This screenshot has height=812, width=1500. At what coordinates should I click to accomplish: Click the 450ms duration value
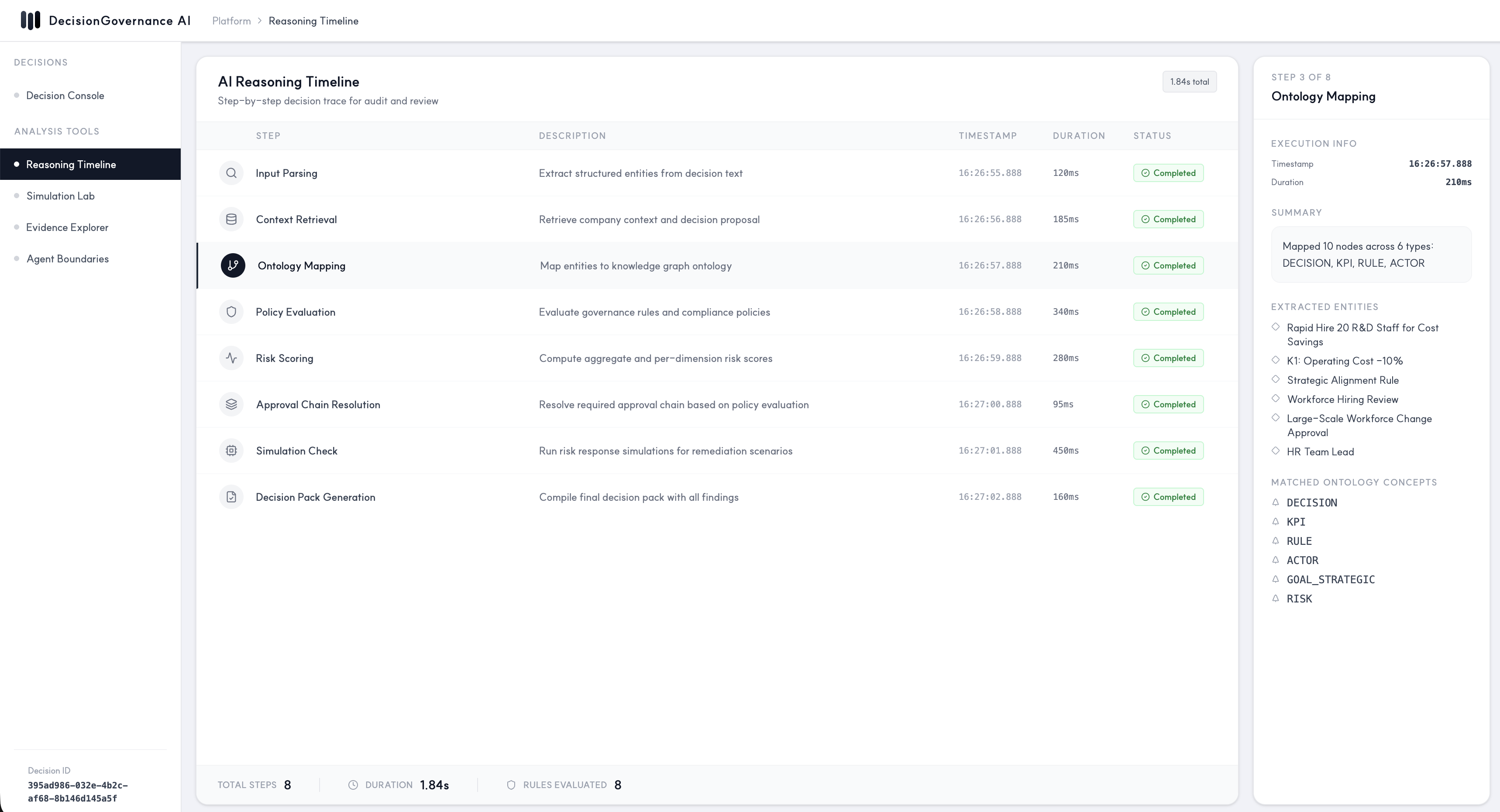point(1066,451)
